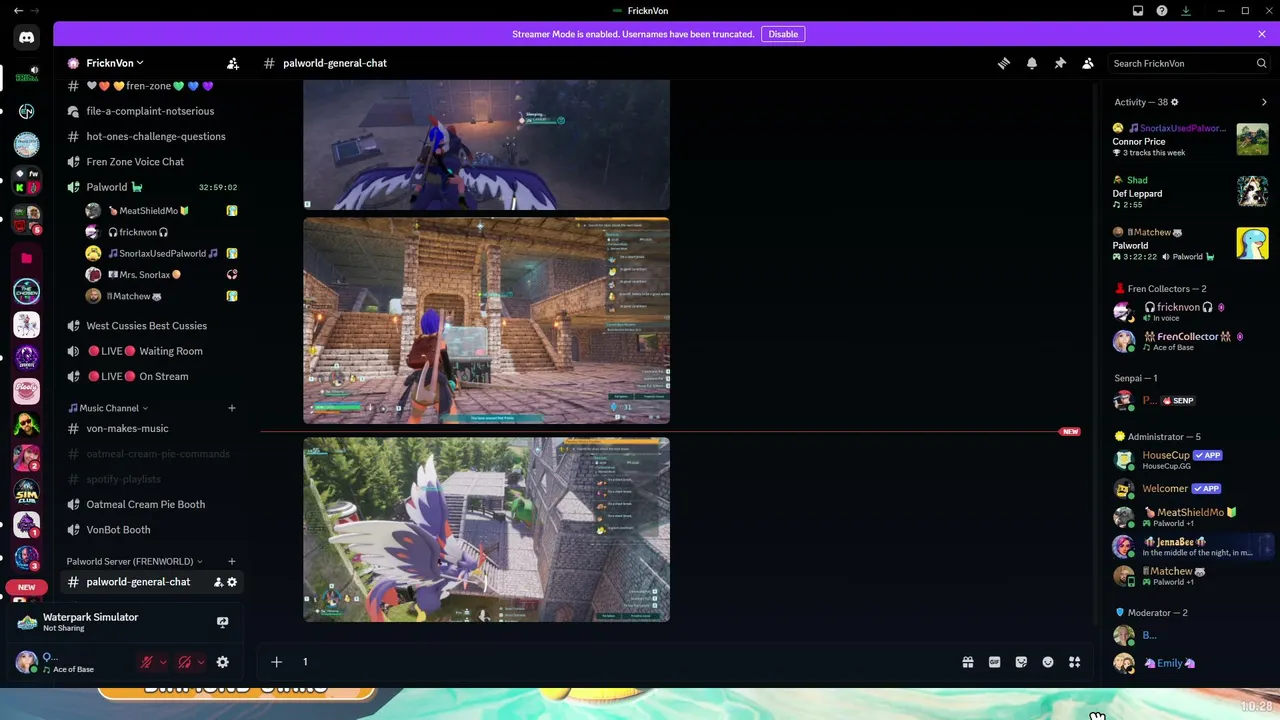Open Discord Direct Messages home icon
The height and width of the screenshot is (720, 1280).
tap(27, 38)
